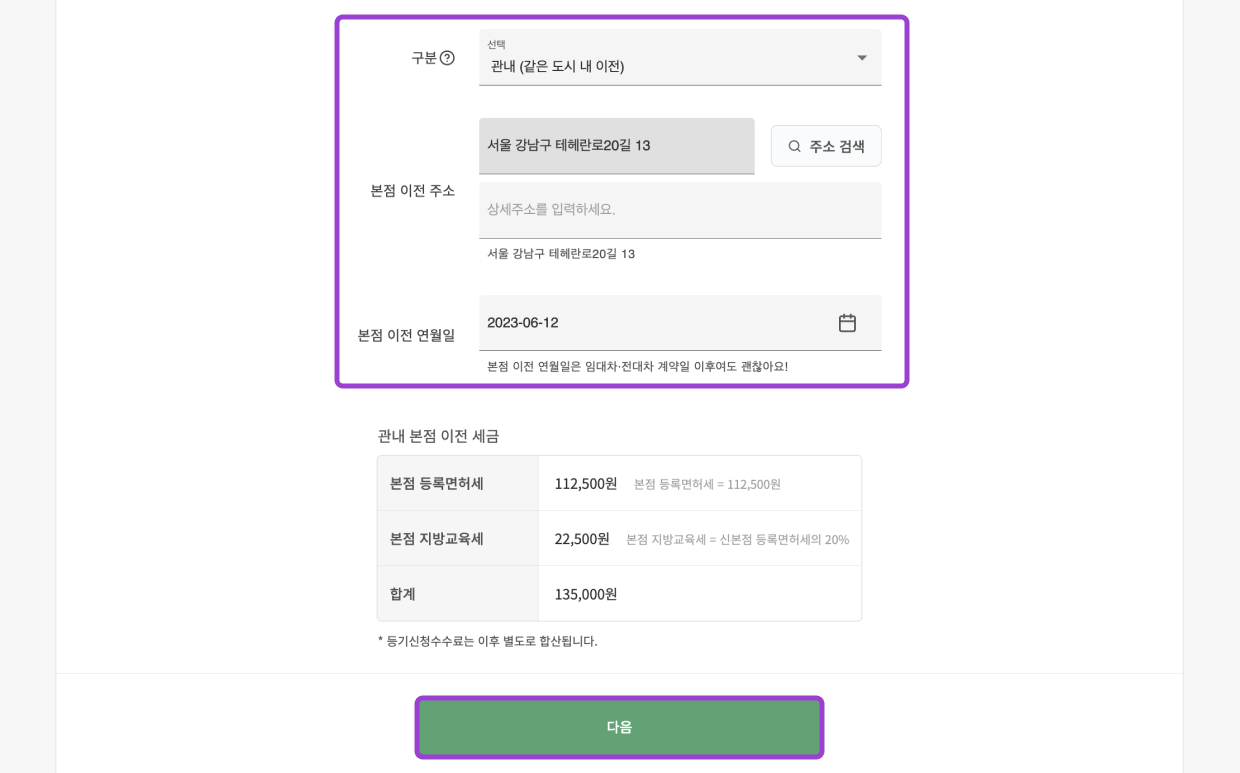Viewport: 1240px width, 773px height.
Task: Click the filled address field showing 서울 강남구 테헤란로20길 13
Action: 616,145
